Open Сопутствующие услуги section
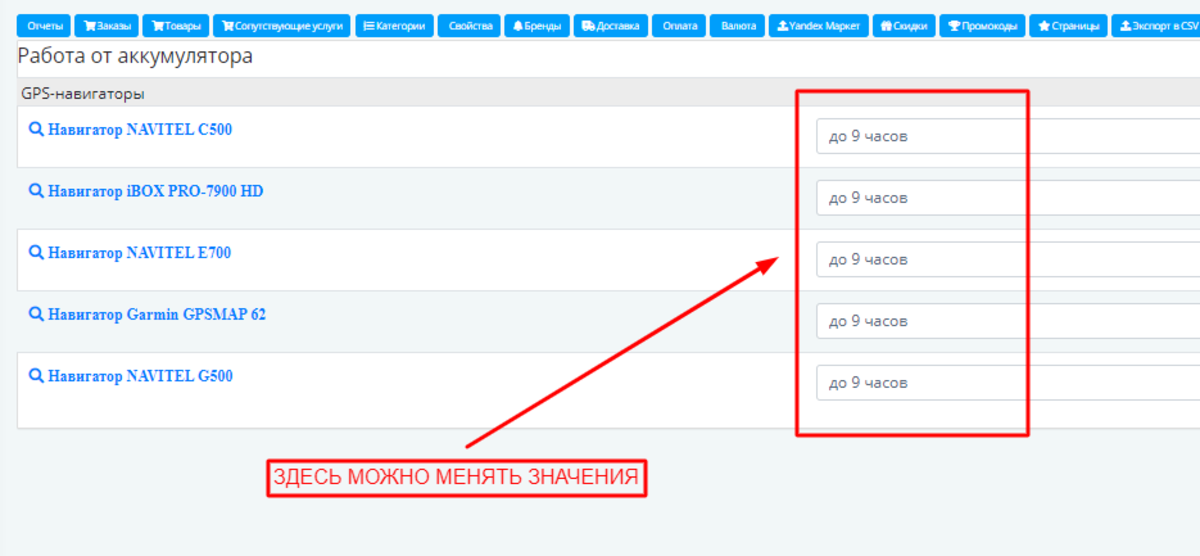This screenshot has width=1200, height=556. pos(282,26)
